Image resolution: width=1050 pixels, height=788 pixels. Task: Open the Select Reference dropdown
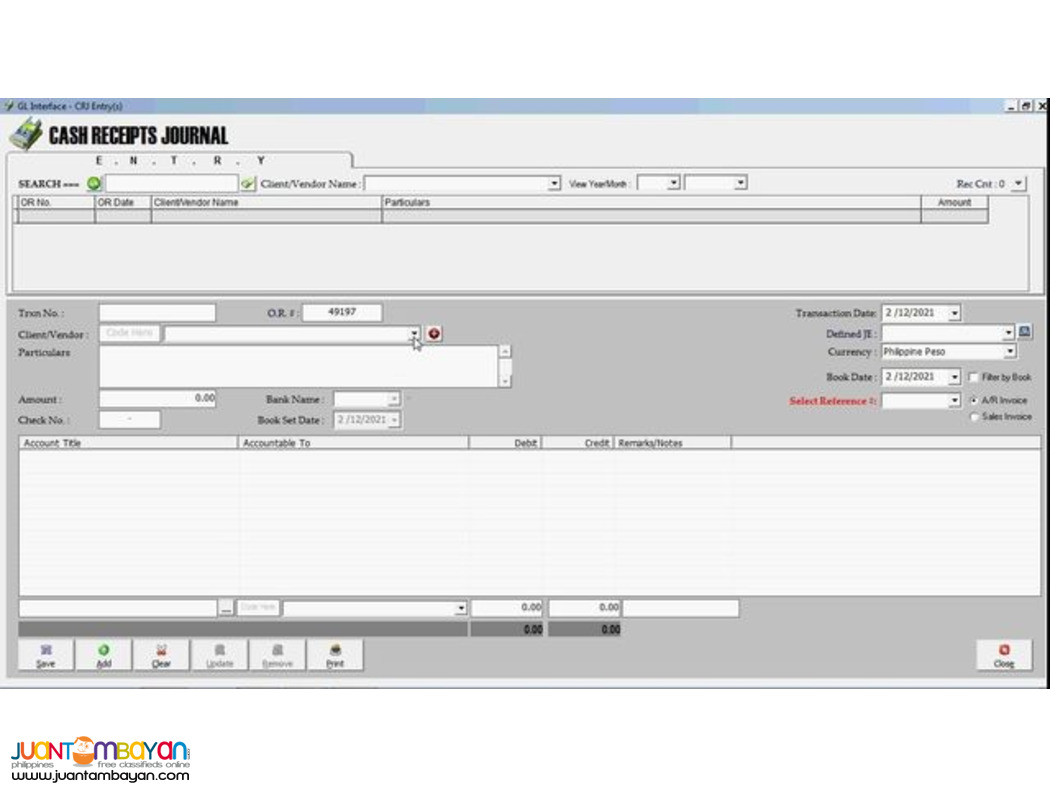(954, 400)
